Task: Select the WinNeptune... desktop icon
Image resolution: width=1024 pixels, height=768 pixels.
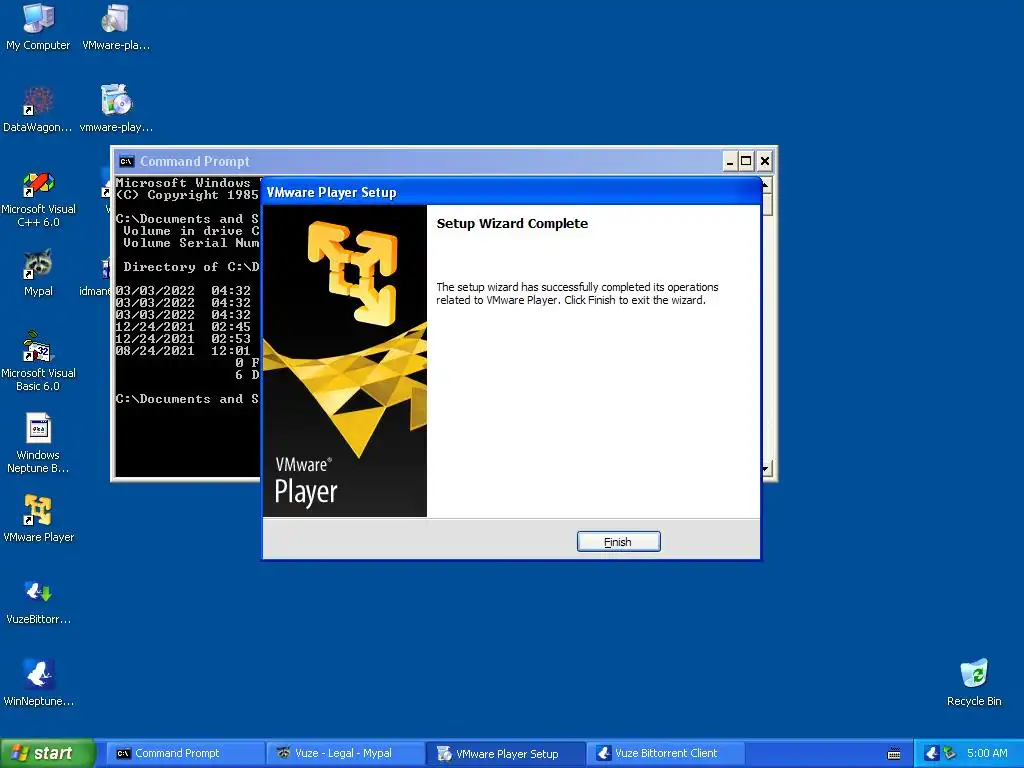Action: (x=38, y=684)
